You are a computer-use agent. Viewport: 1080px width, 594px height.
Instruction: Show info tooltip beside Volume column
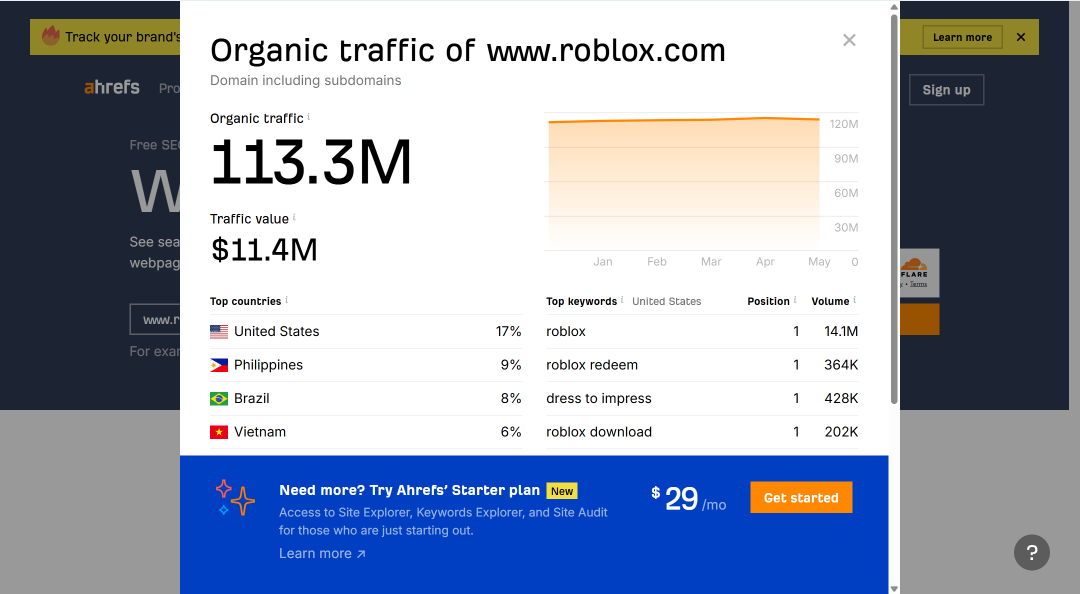(x=855, y=300)
